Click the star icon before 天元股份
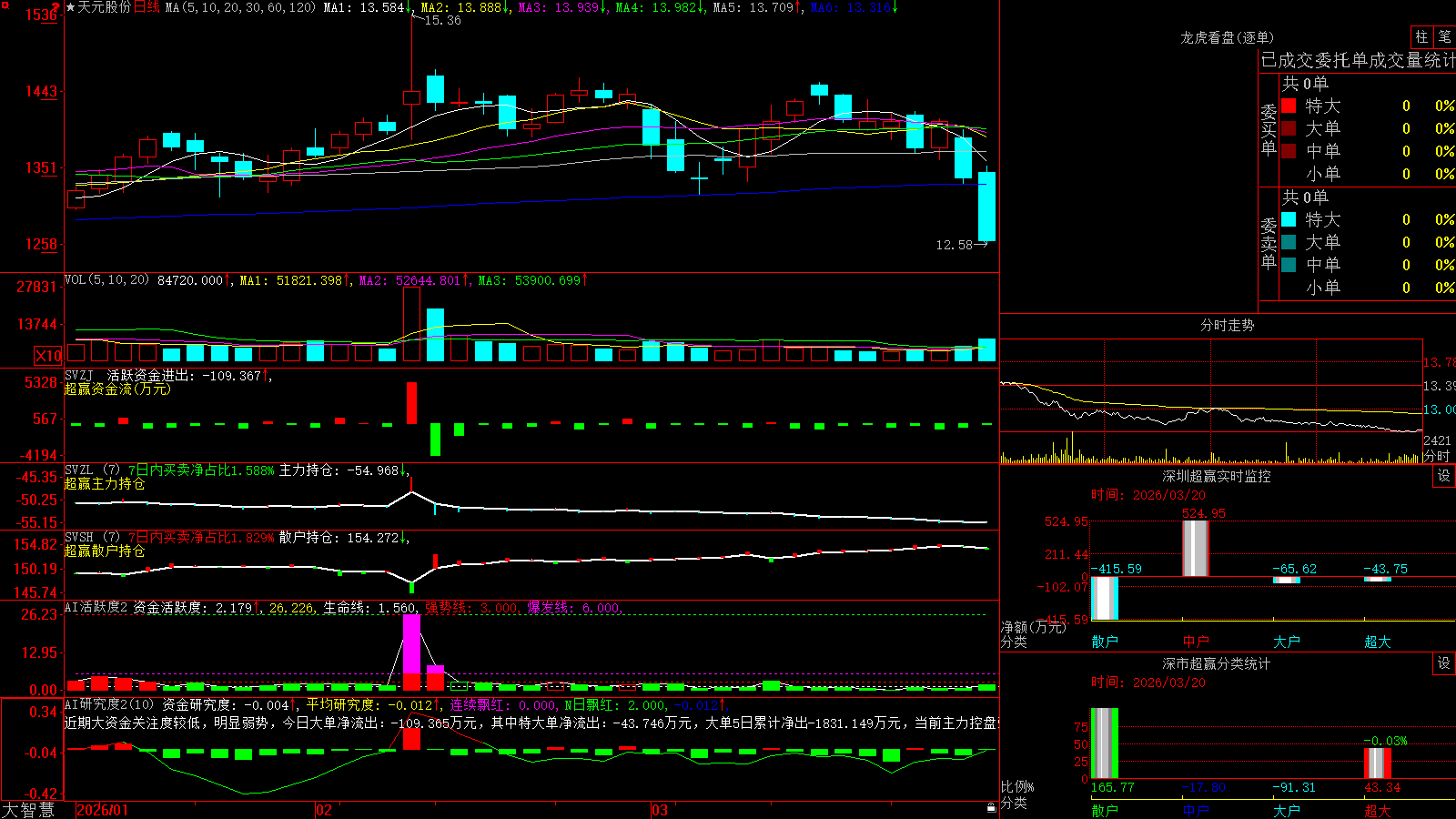 [70, 7]
